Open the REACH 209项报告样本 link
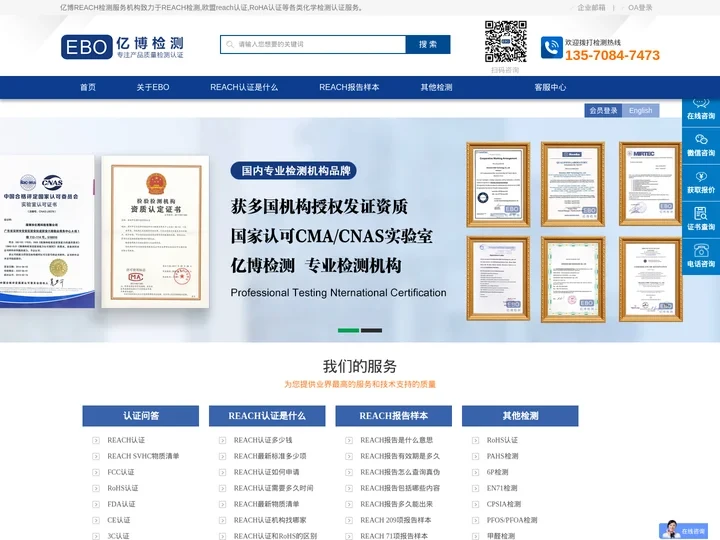 coord(395,520)
